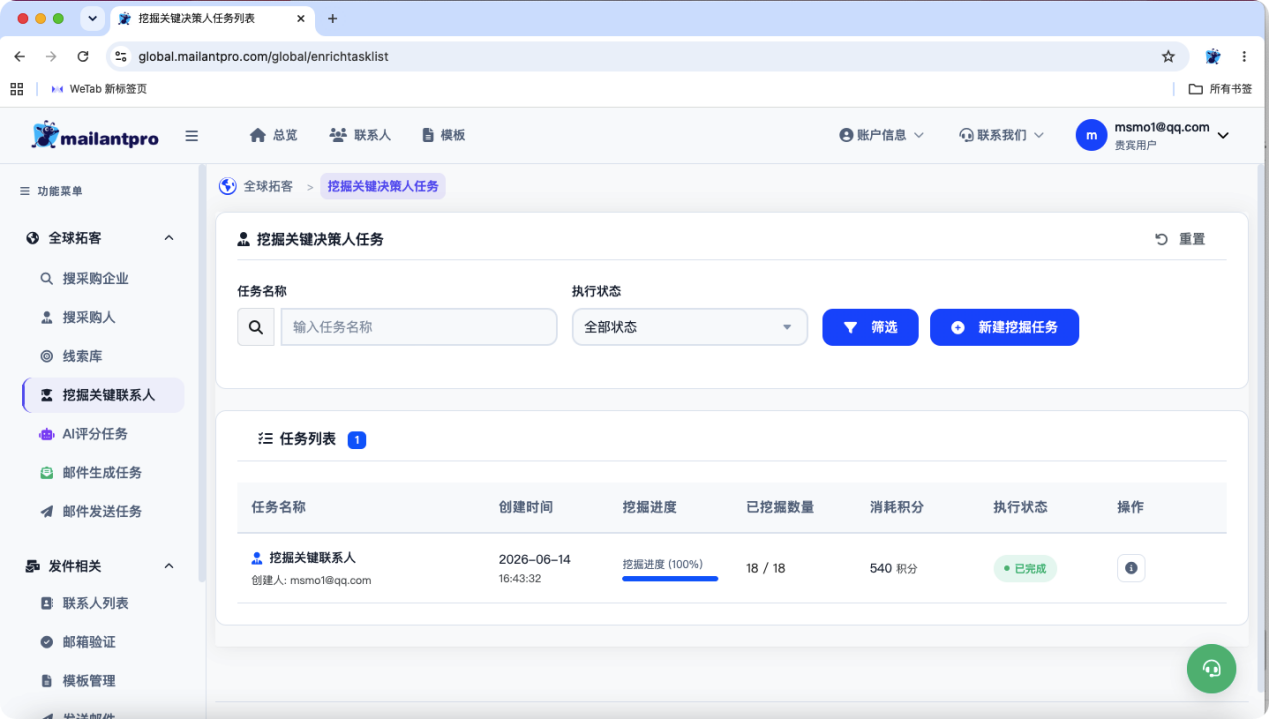Open the tab search dropdown arrow

(x=93, y=18)
